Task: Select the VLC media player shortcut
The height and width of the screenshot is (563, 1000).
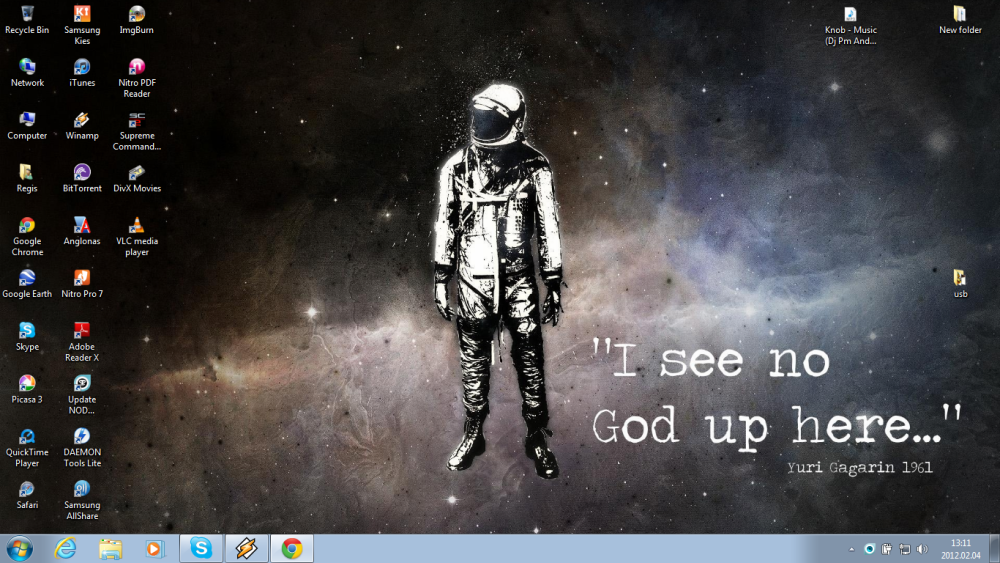Action: click(136, 237)
